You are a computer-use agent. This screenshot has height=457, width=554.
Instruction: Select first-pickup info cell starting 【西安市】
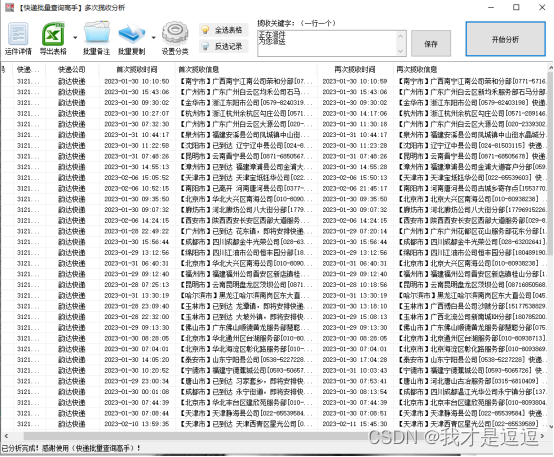coord(246,221)
